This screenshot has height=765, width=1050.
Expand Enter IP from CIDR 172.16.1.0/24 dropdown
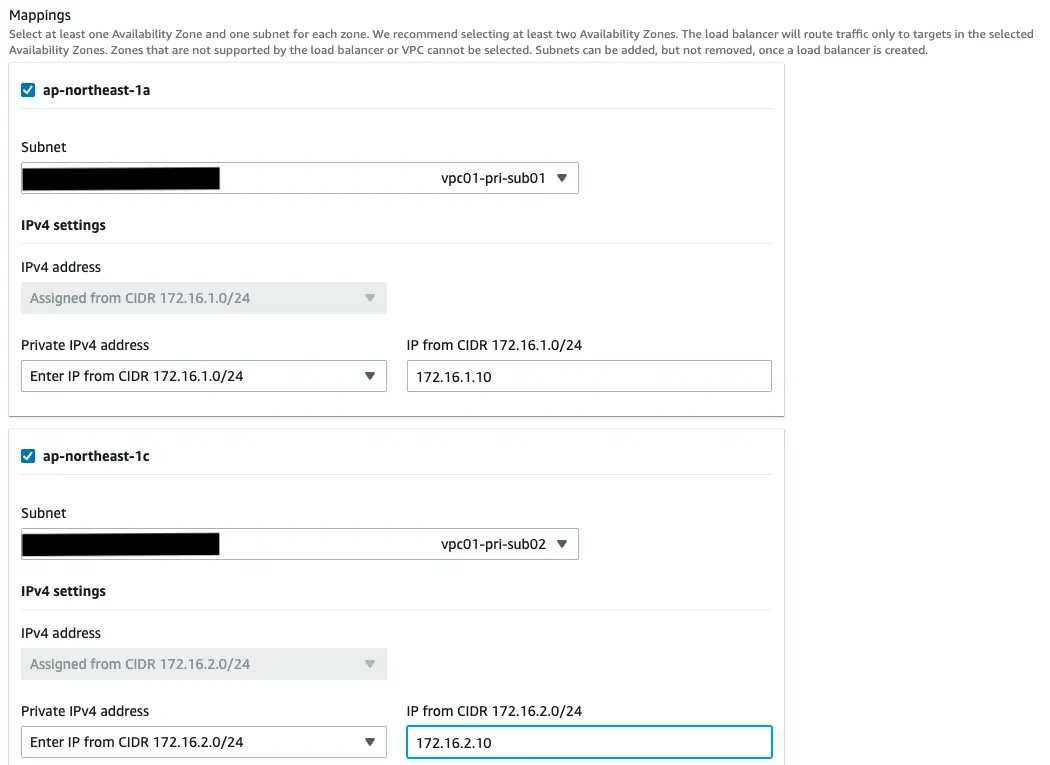click(x=204, y=376)
